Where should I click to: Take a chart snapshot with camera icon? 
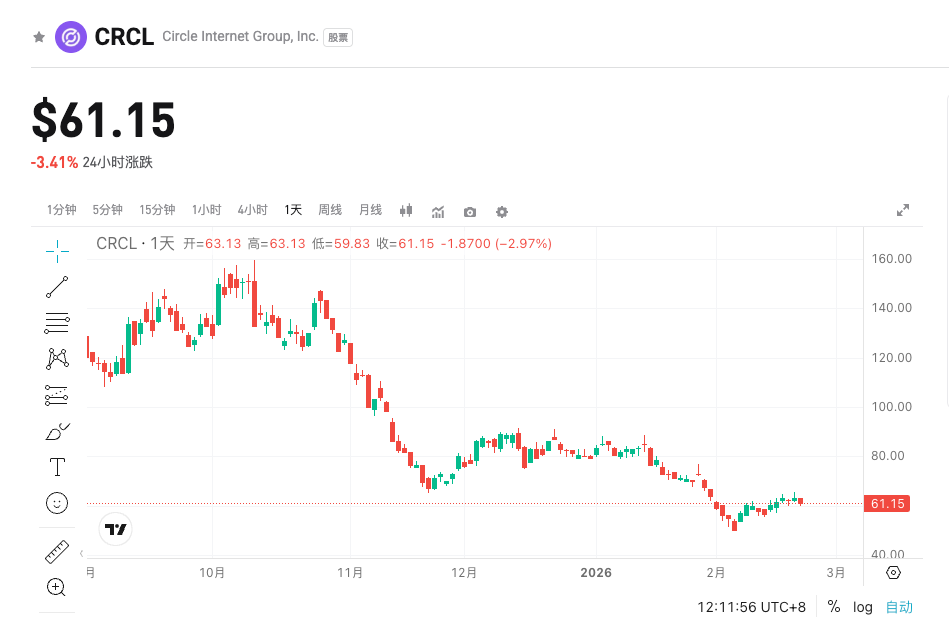(470, 211)
